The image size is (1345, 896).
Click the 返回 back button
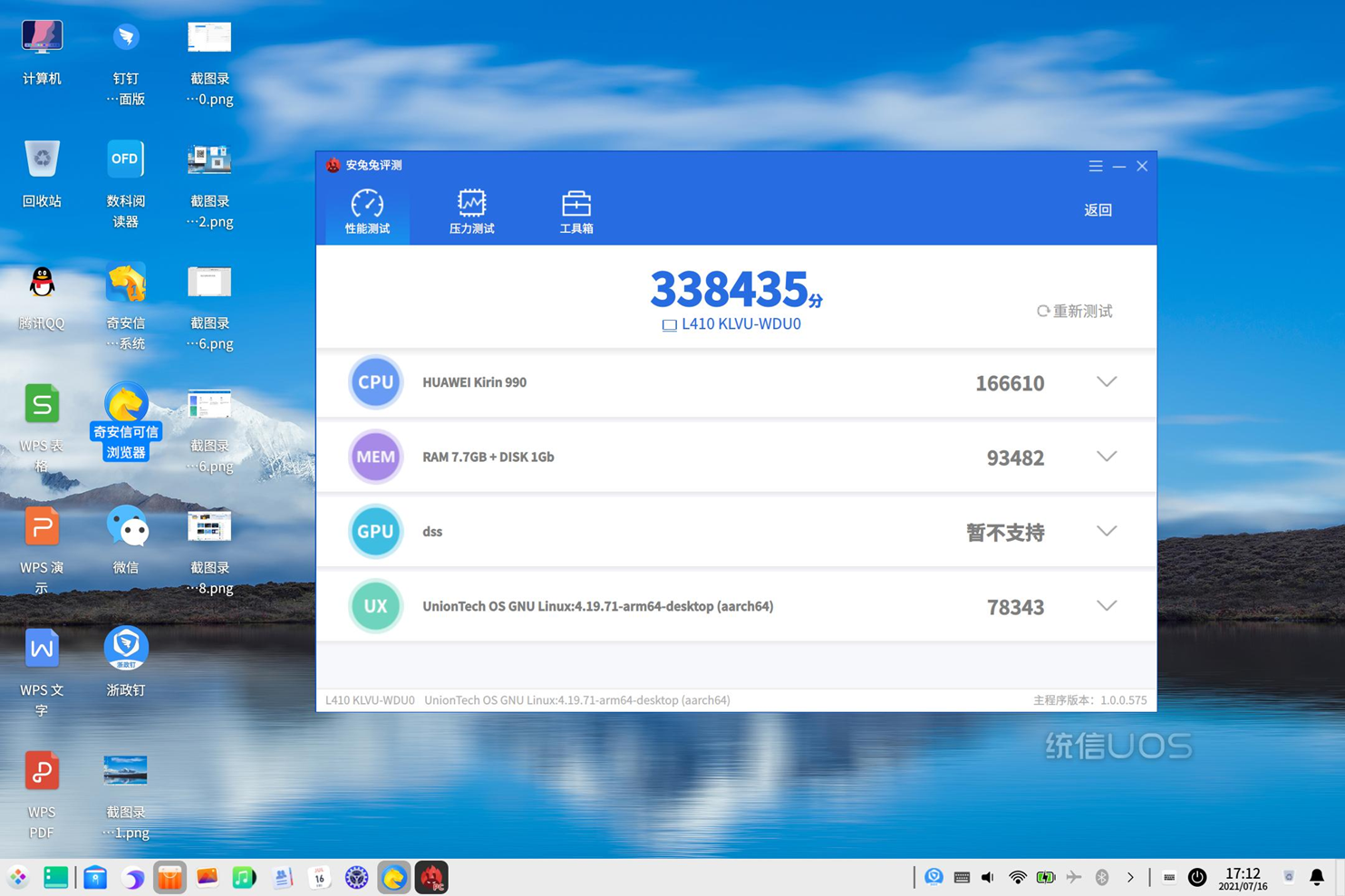tap(1098, 210)
